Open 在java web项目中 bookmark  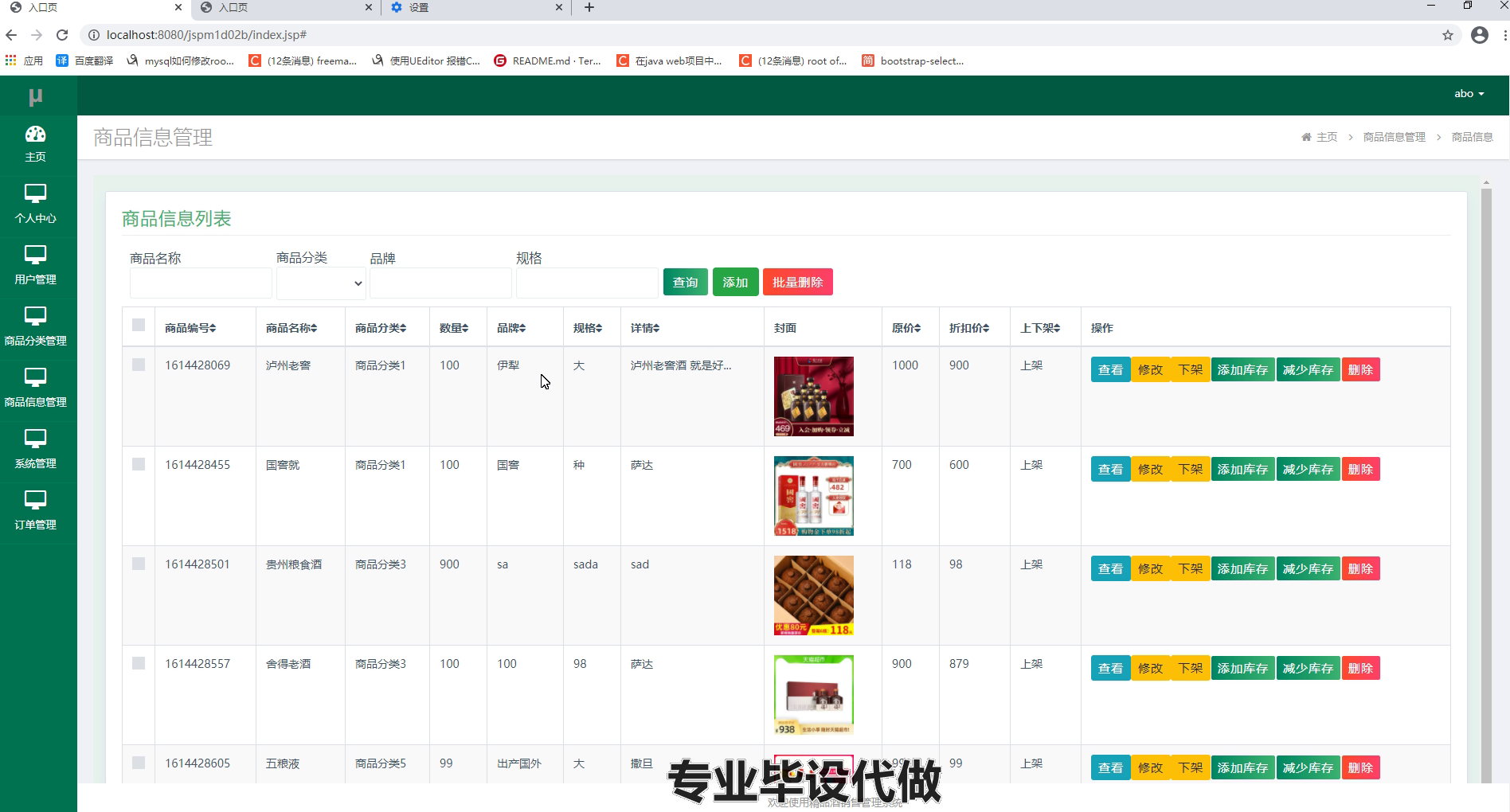click(670, 61)
